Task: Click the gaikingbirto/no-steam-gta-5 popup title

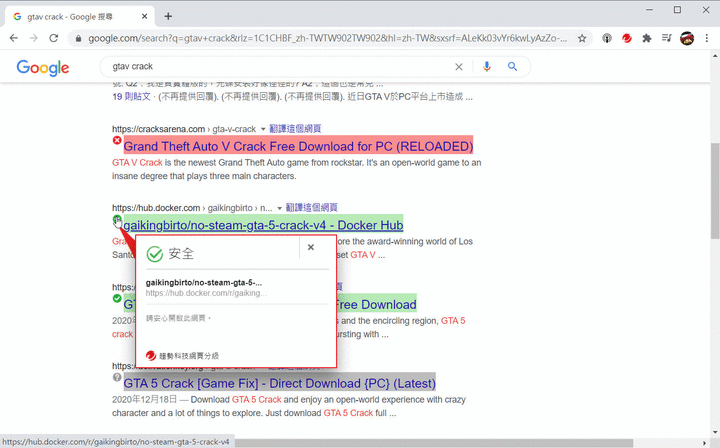Action: coord(204,283)
